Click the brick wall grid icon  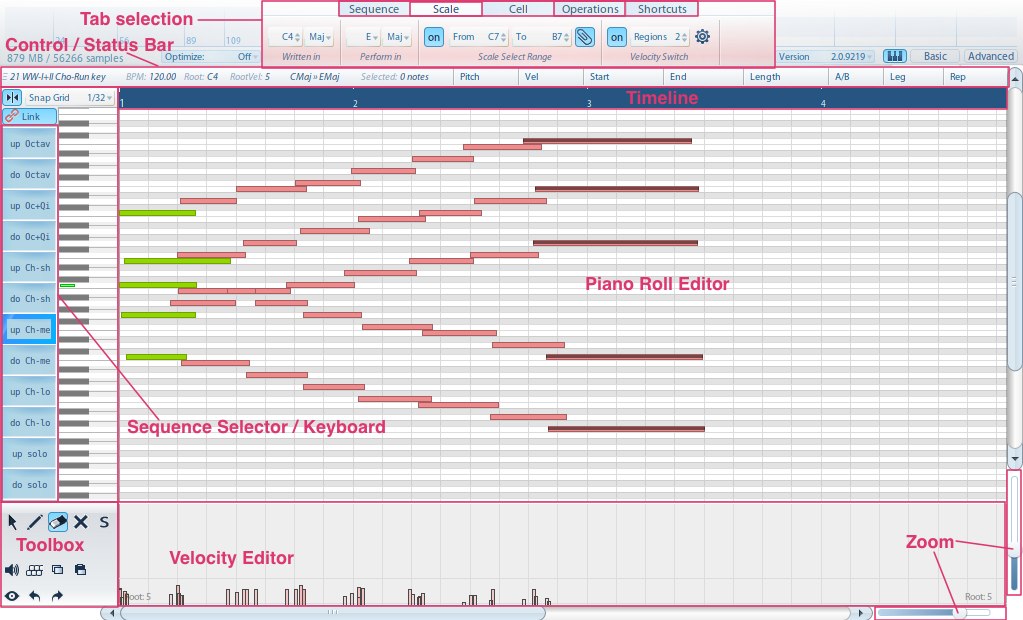35,570
